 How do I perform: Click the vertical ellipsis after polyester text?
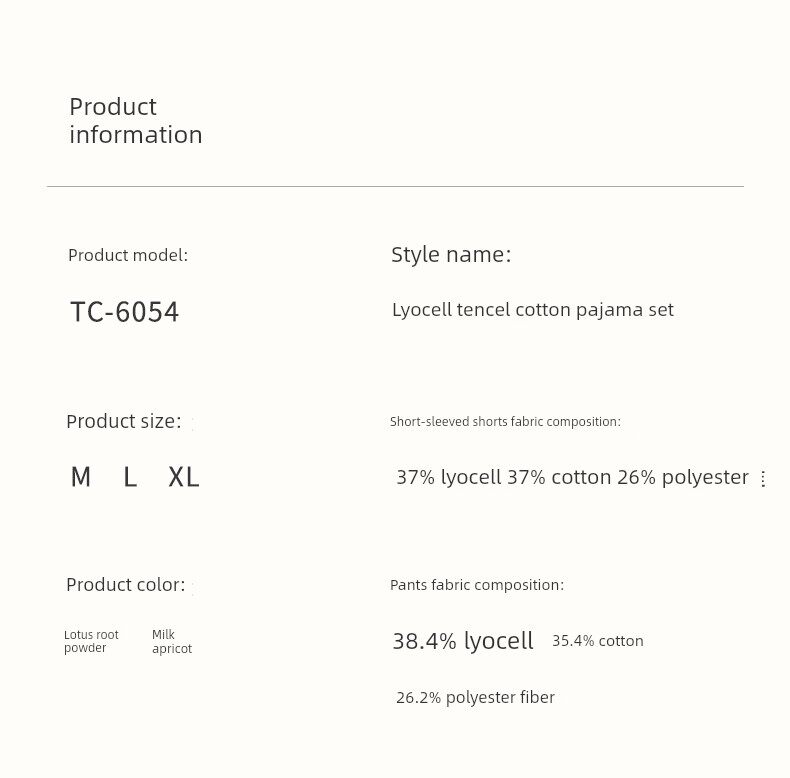point(763,479)
